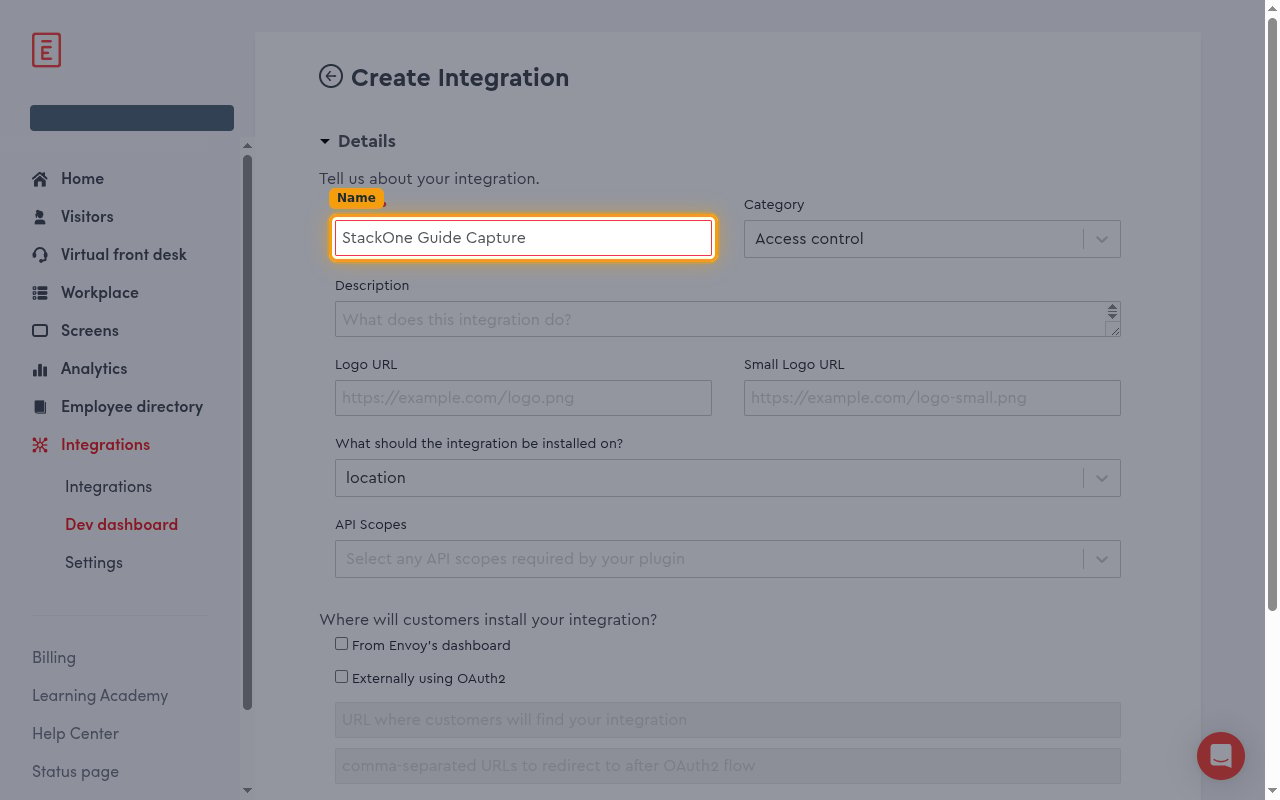Open Billing link
1280x800 pixels.
54,658
